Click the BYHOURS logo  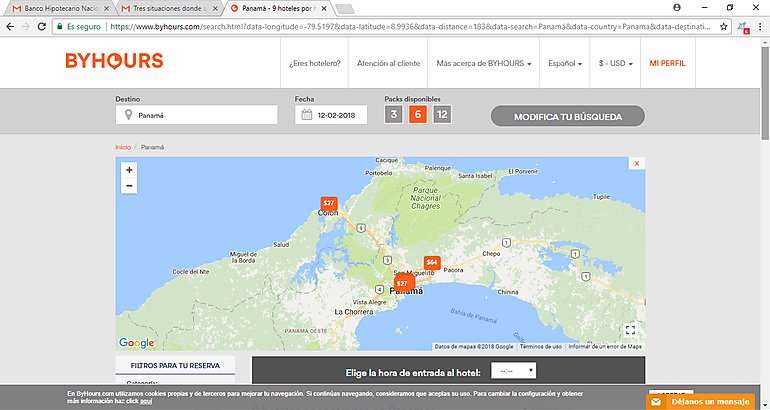pos(114,61)
